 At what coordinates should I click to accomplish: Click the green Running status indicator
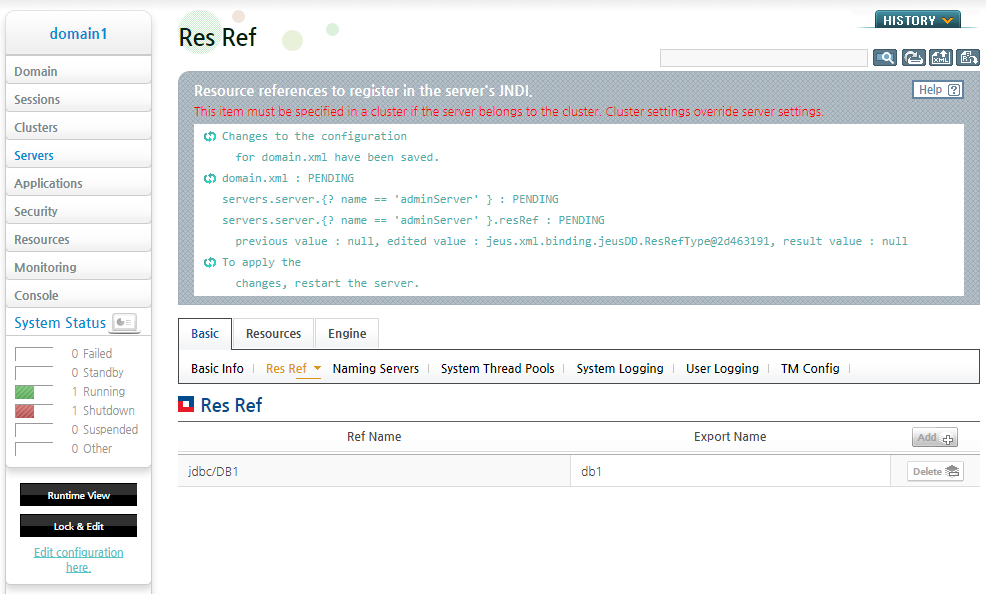25,393
